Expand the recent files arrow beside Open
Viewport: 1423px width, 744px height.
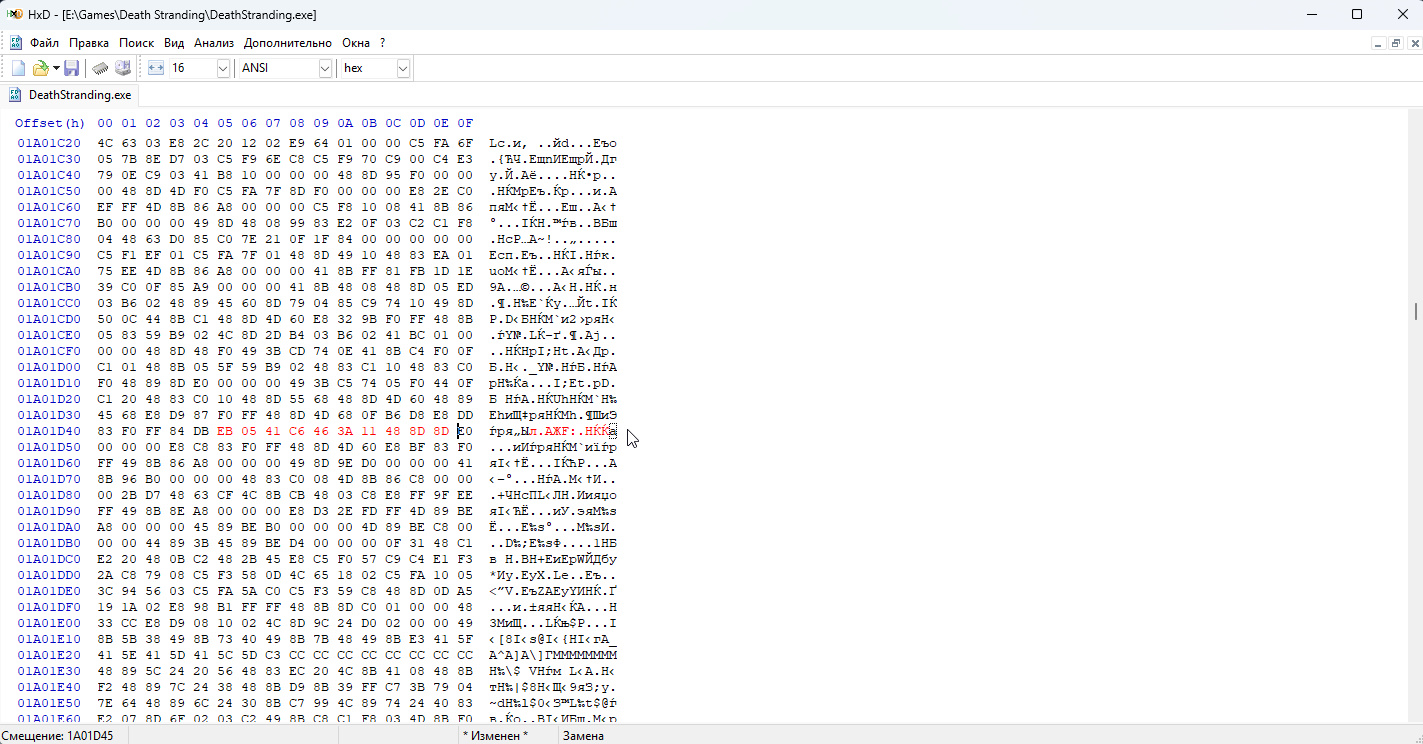[56, 68]
